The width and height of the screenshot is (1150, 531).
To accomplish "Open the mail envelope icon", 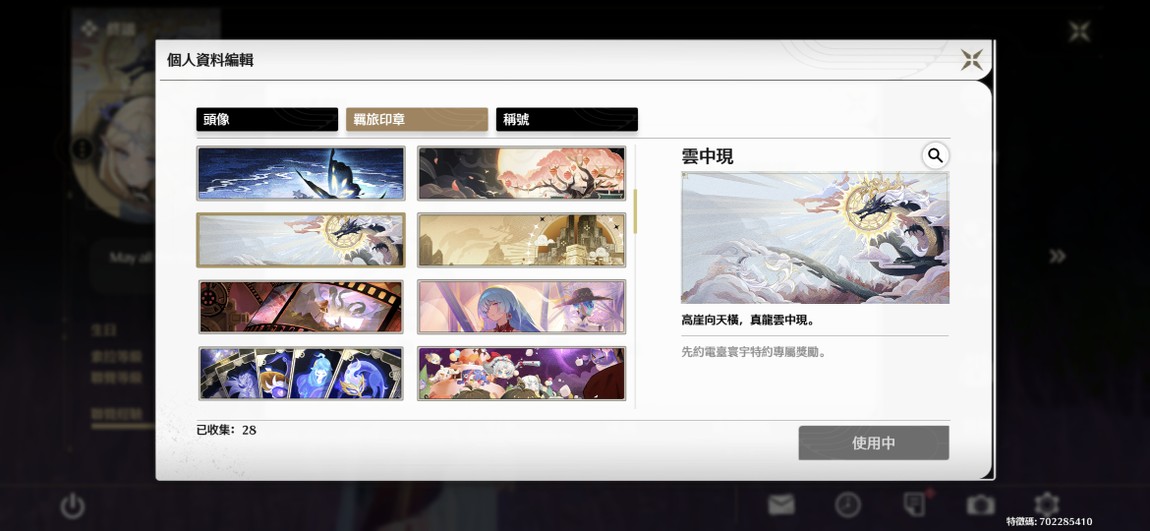I will 781,505.
